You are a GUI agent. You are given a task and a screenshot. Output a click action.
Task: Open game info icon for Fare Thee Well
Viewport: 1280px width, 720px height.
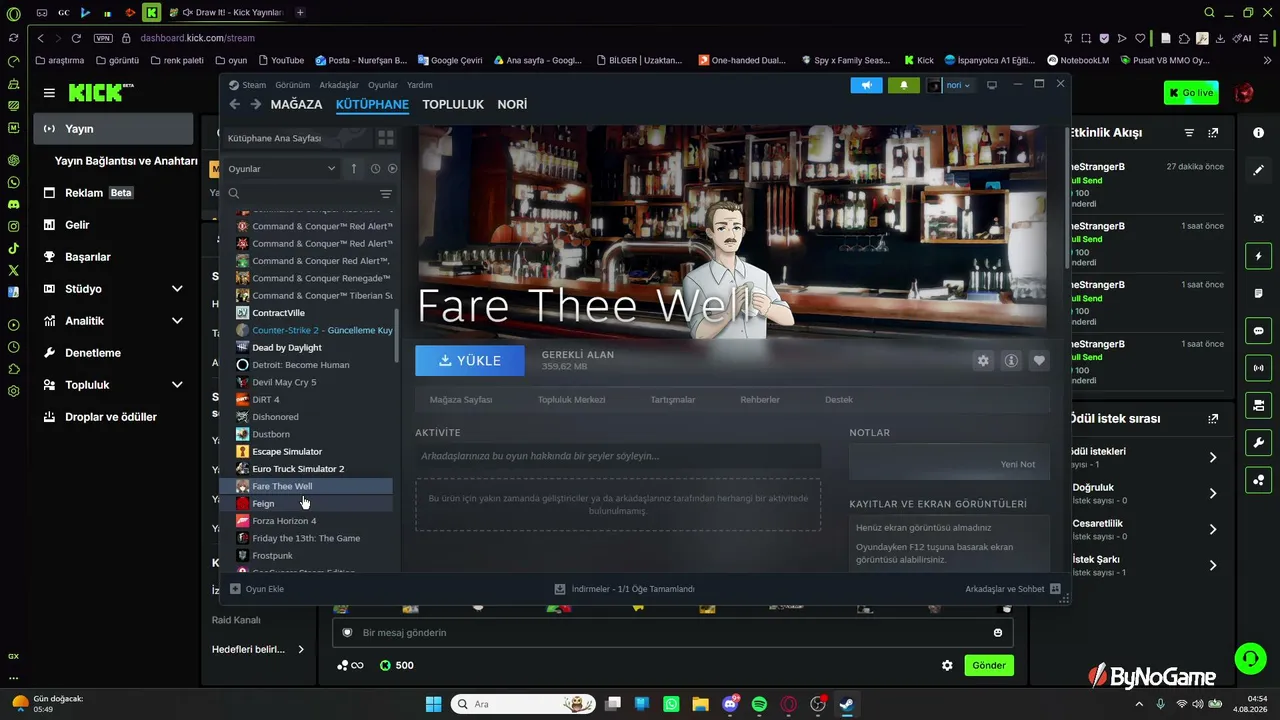(1011, 360)
